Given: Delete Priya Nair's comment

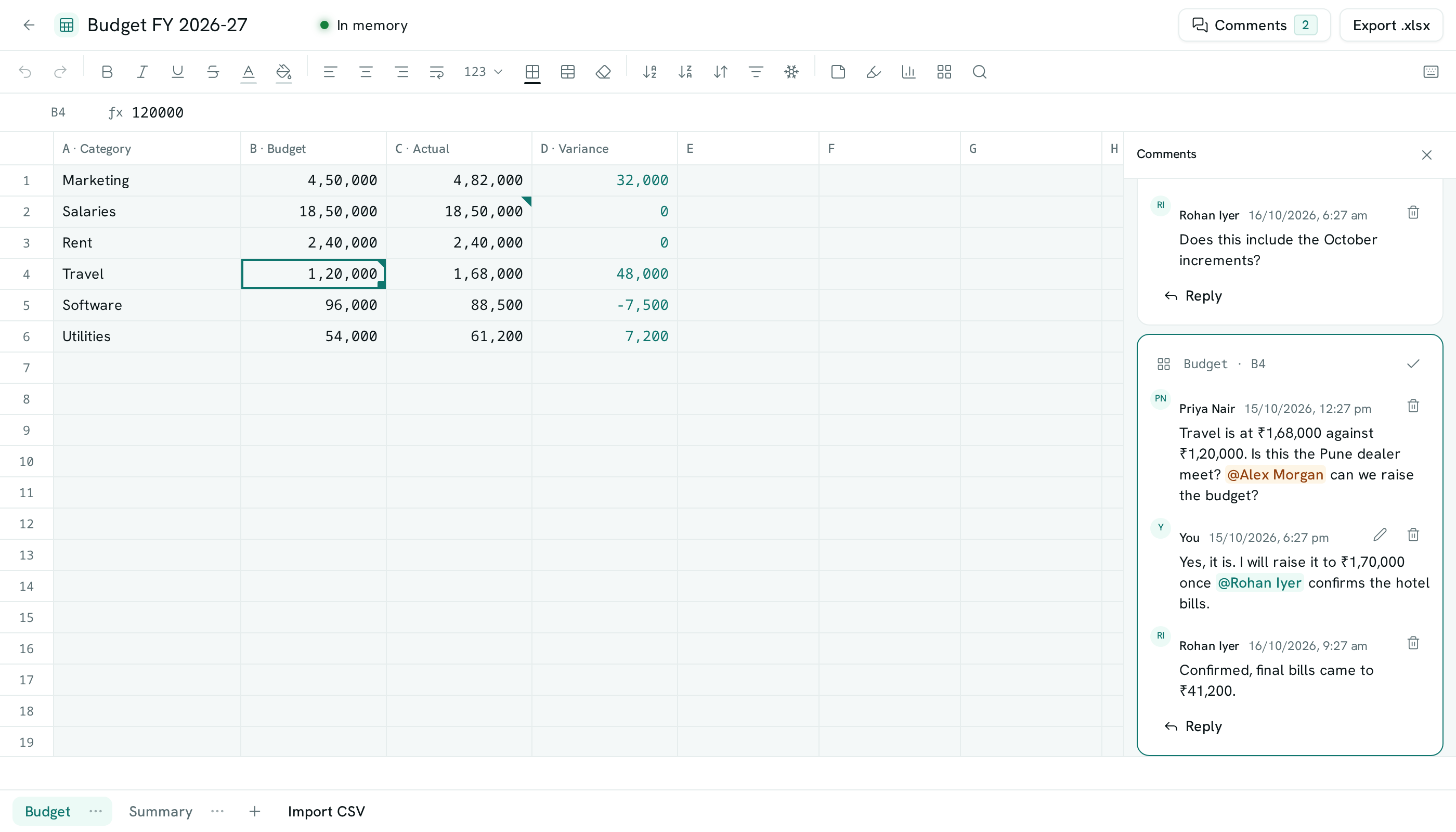Looking at the screenshot, I should [1413, 406].
